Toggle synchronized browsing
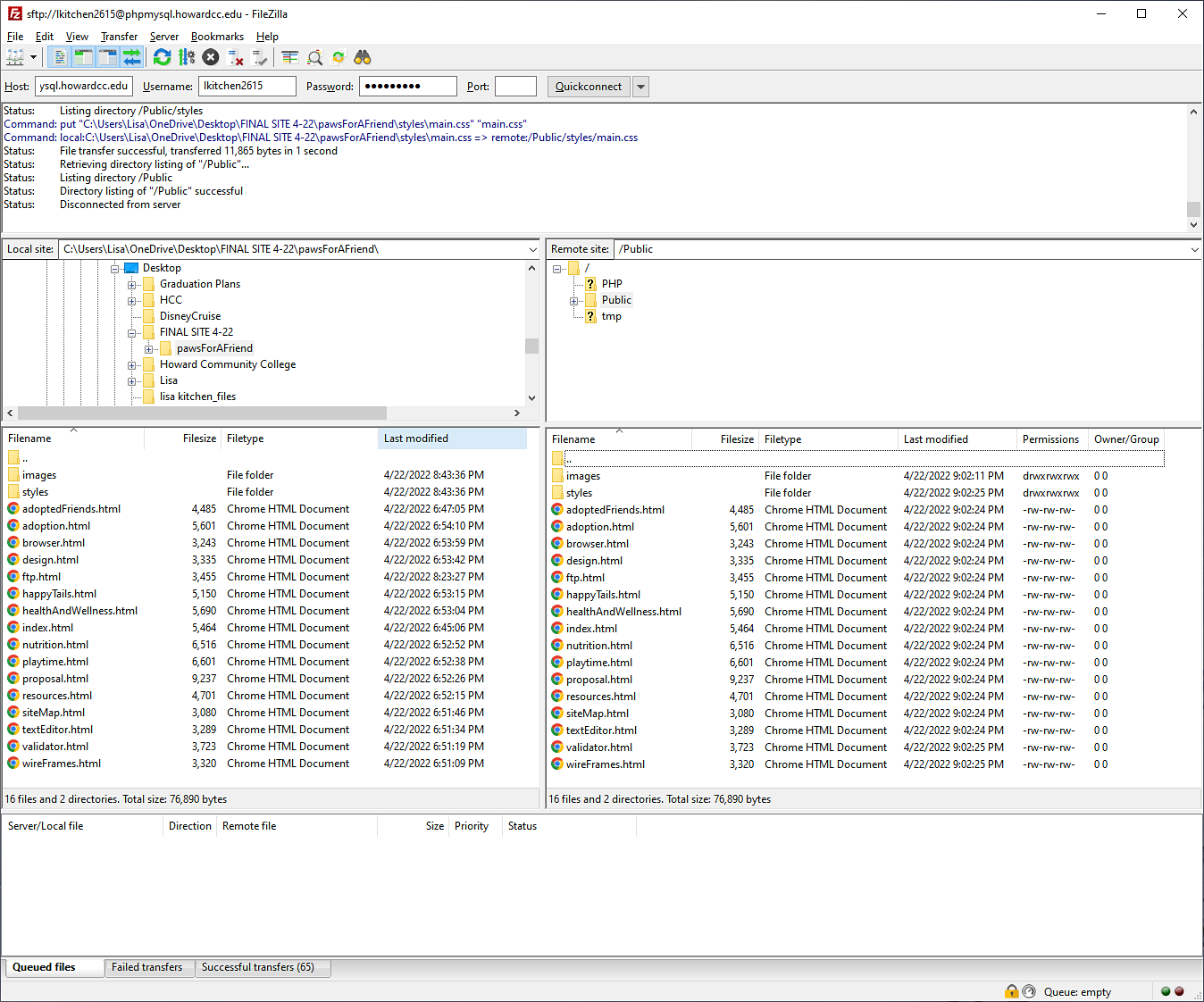 click(x=339, y=56)
